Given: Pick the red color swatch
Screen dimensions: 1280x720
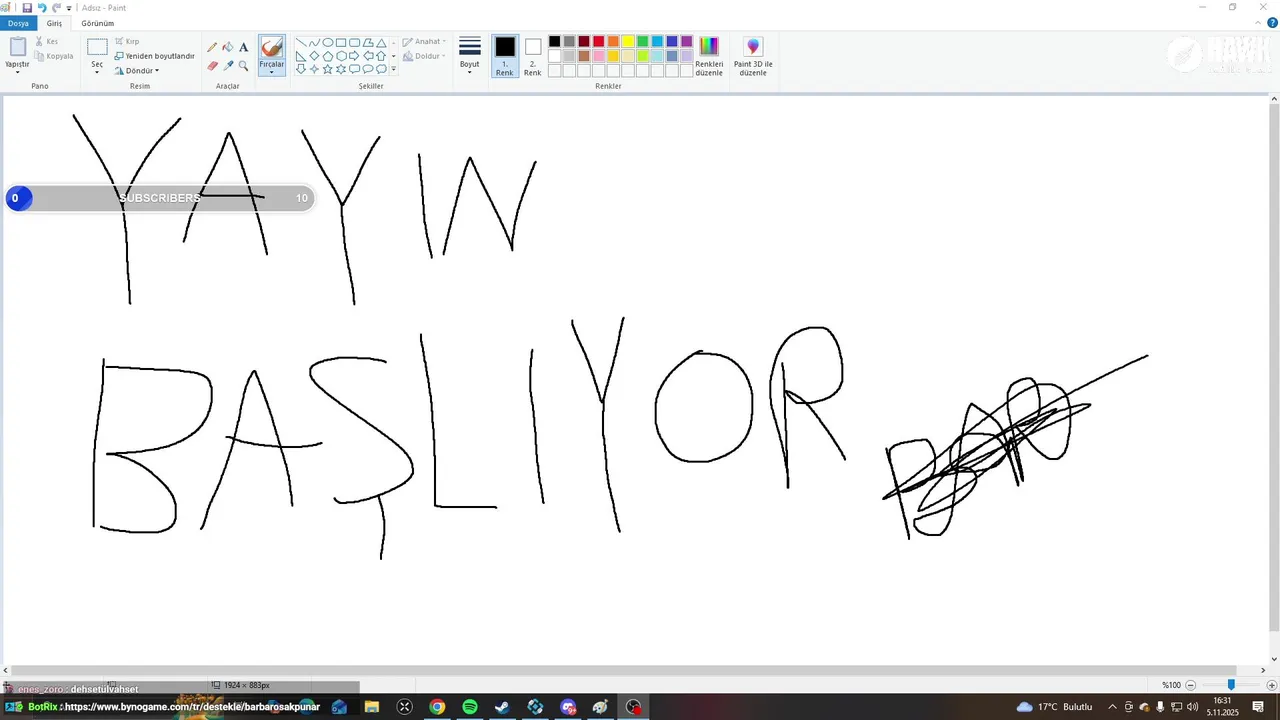Looking at the screenshot, I should tap(598, 41).
